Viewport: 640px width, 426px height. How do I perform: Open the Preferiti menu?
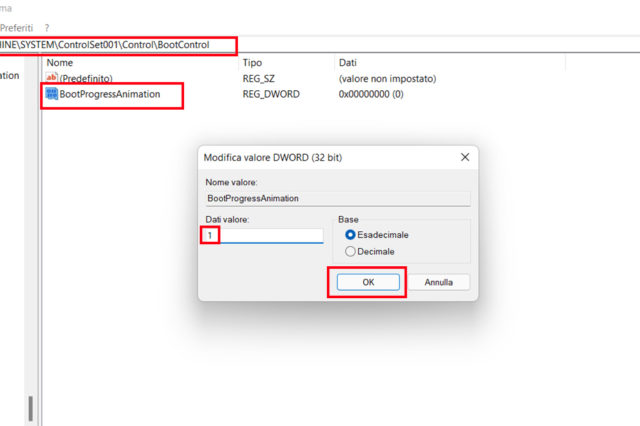[16, 28]
